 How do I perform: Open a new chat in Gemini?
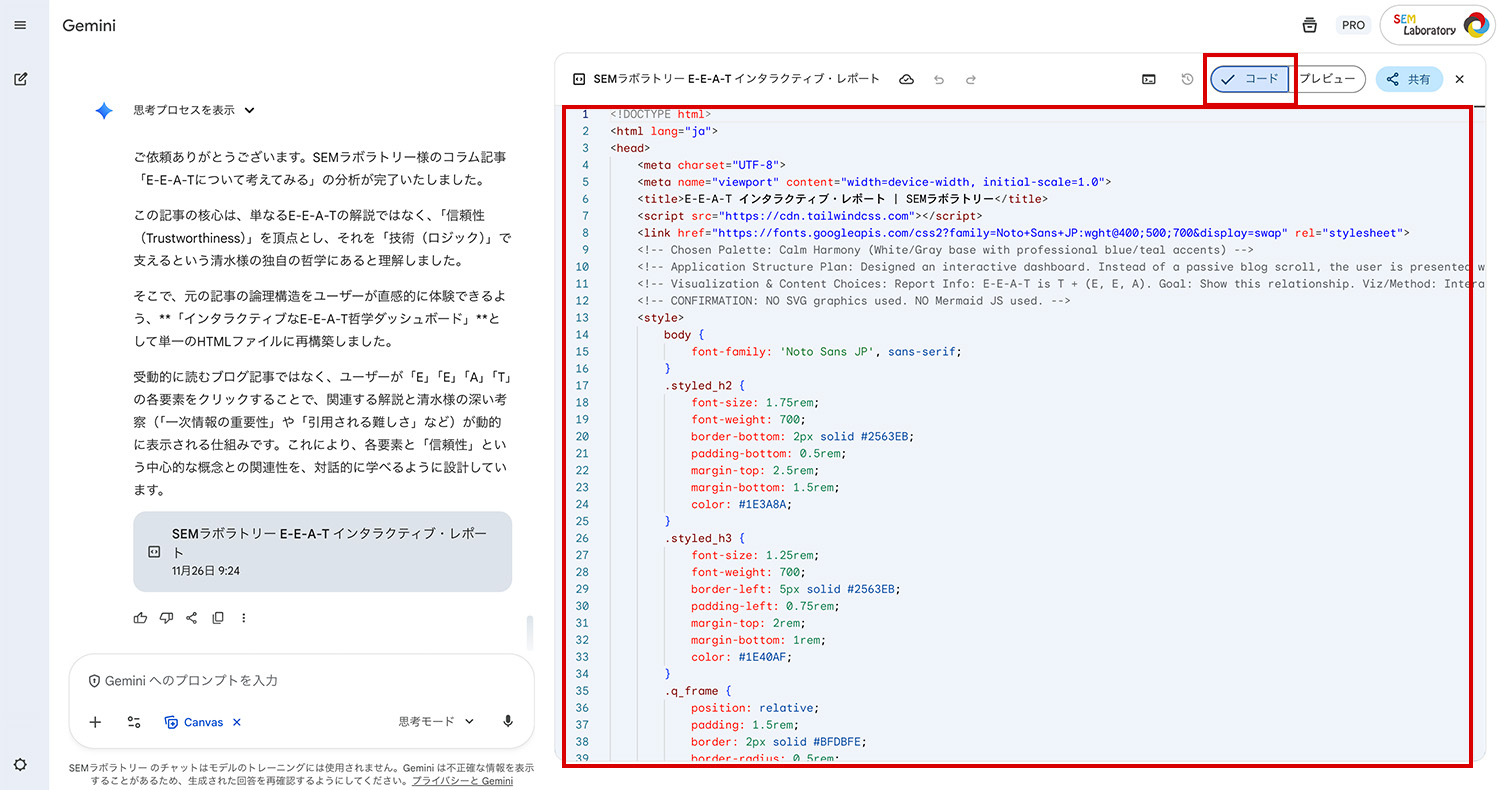22,79
